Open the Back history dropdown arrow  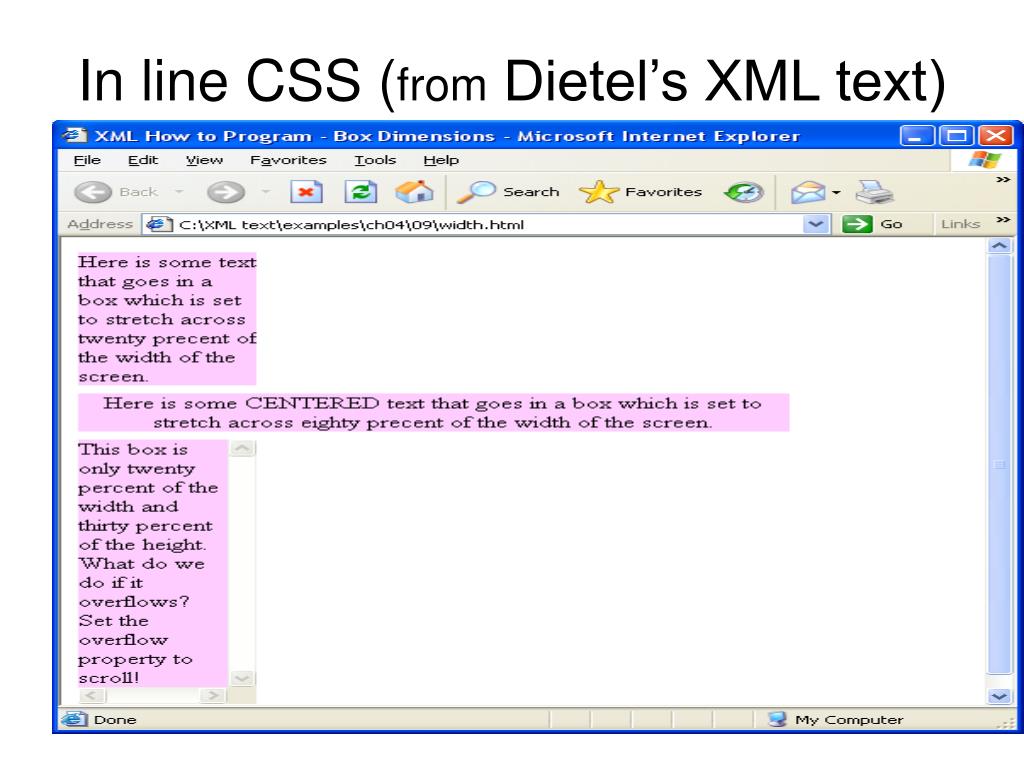[x=179, y=192]
